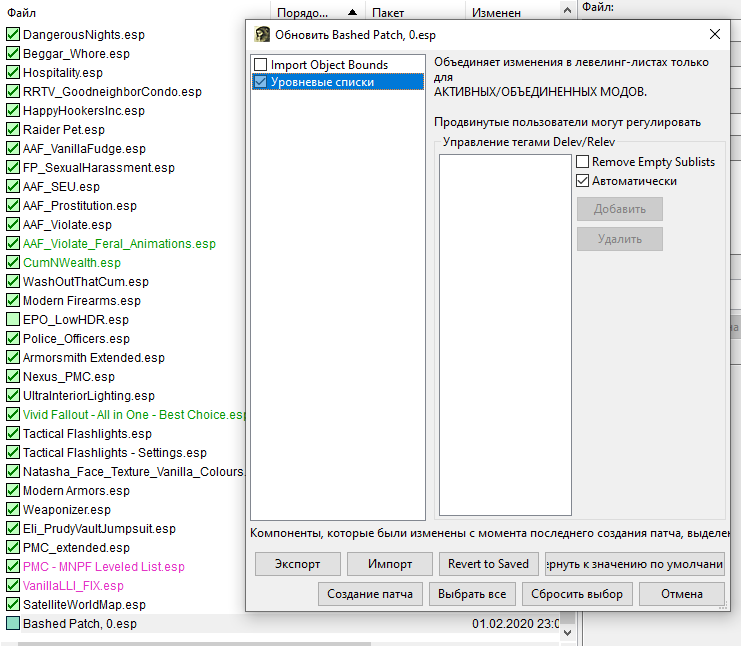Enable the Import Object Bounds checkbox
Viewport: 741px width, 646px height.
point(261,65)
